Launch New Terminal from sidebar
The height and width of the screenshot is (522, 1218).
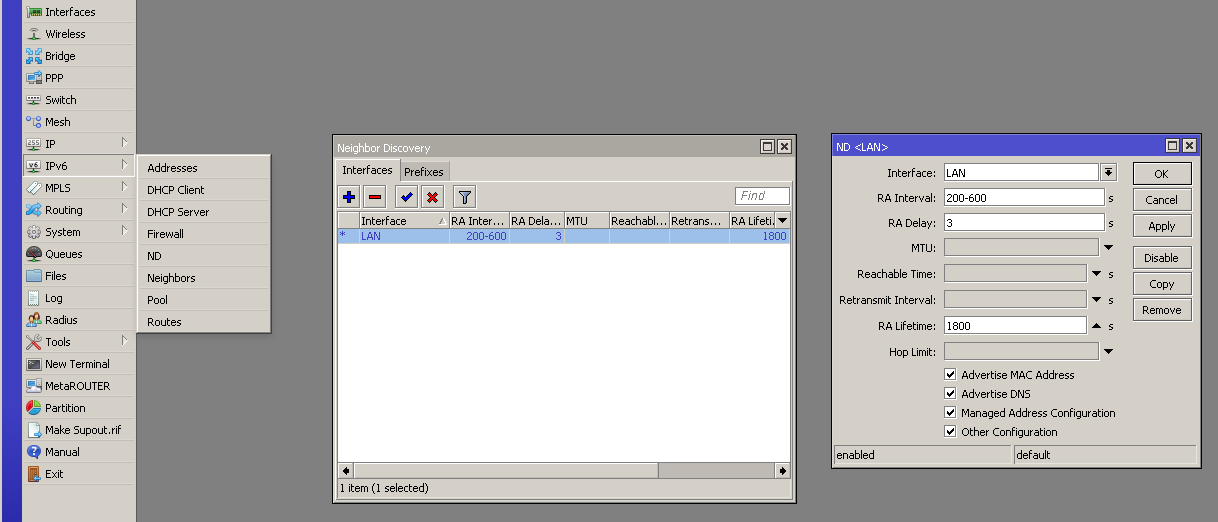(78, 364)
